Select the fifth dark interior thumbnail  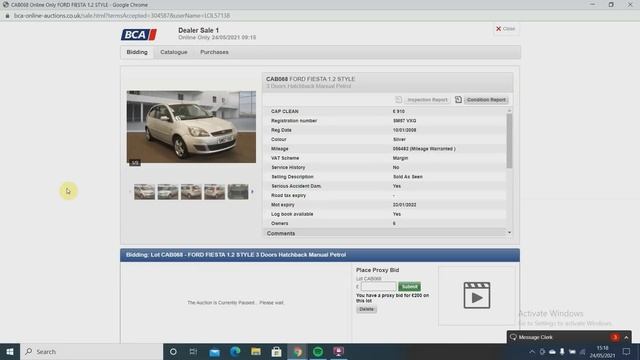238,191
